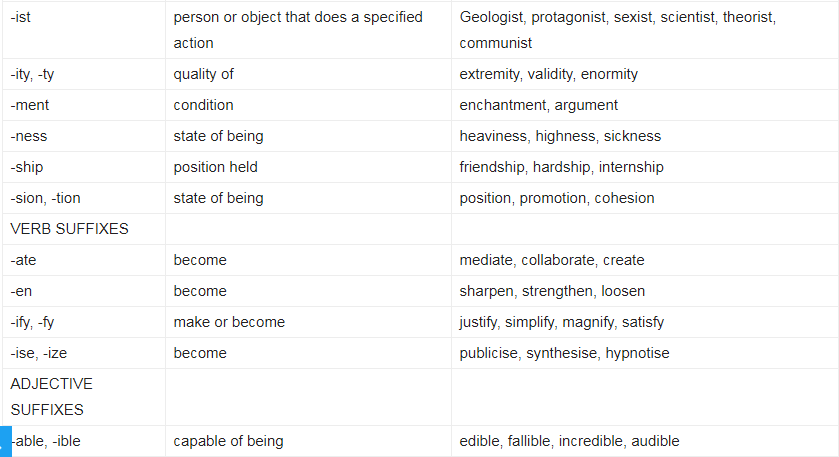Click 'publicise, synthesise, hypnotise' examples cell
Image resolution: width=839 pixels, height=457 pixels.
645,353
